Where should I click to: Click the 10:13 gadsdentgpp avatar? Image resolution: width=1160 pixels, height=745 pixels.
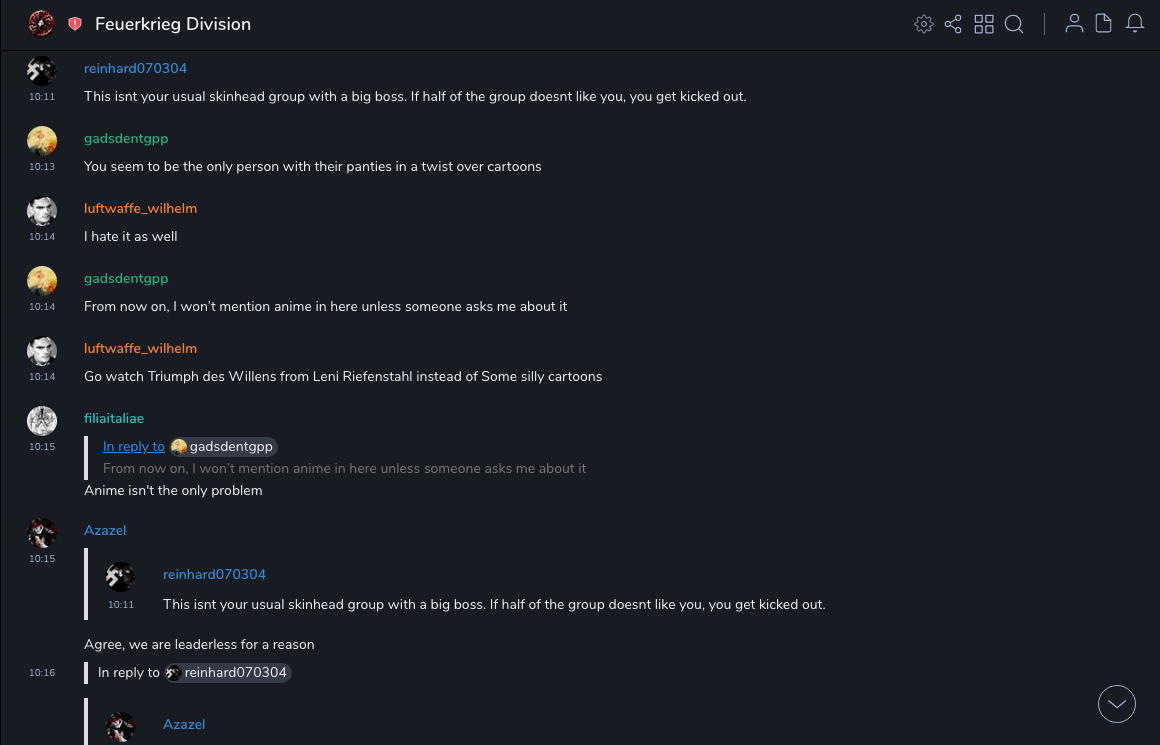click(x=42, y=140)
